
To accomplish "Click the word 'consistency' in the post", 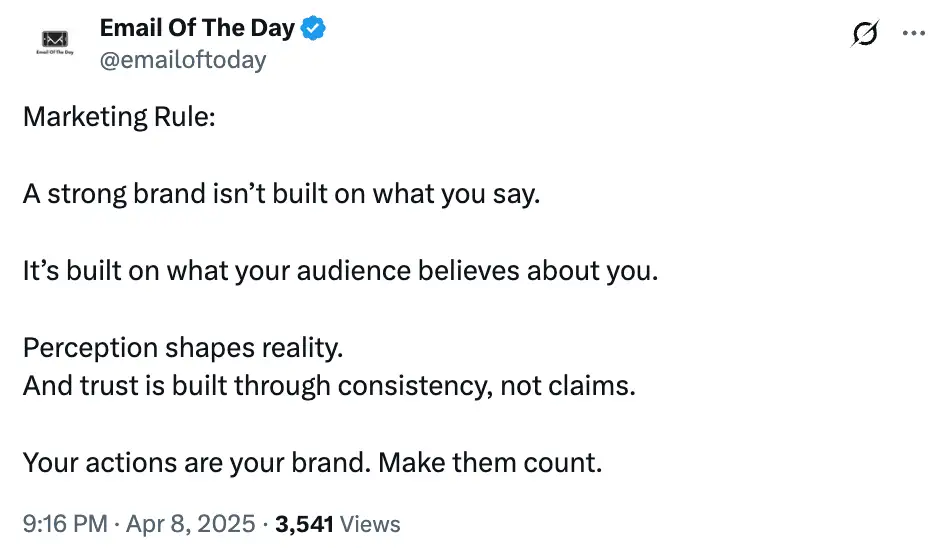I will coord(415,387).
